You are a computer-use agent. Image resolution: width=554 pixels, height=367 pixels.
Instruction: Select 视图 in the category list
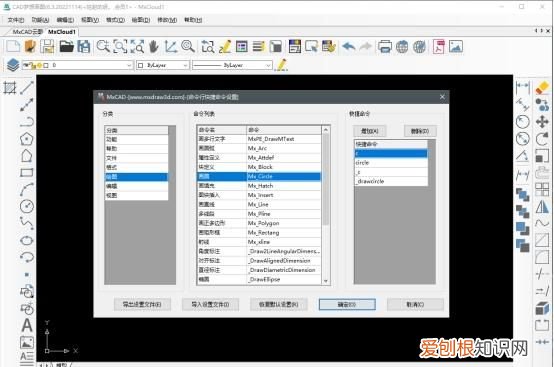pos(136,195)
